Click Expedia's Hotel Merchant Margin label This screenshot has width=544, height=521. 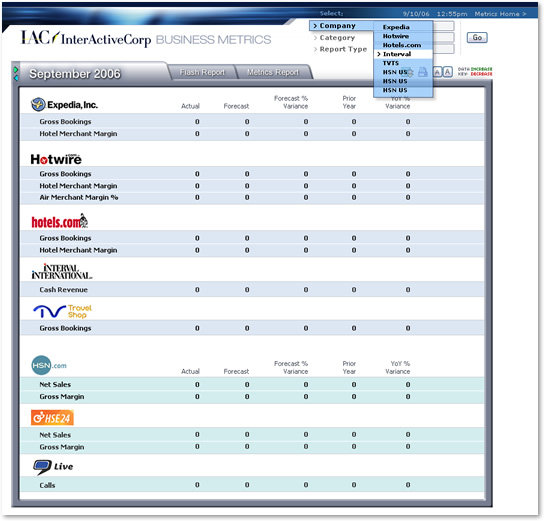pyautogui.click(x=78, y=134)
